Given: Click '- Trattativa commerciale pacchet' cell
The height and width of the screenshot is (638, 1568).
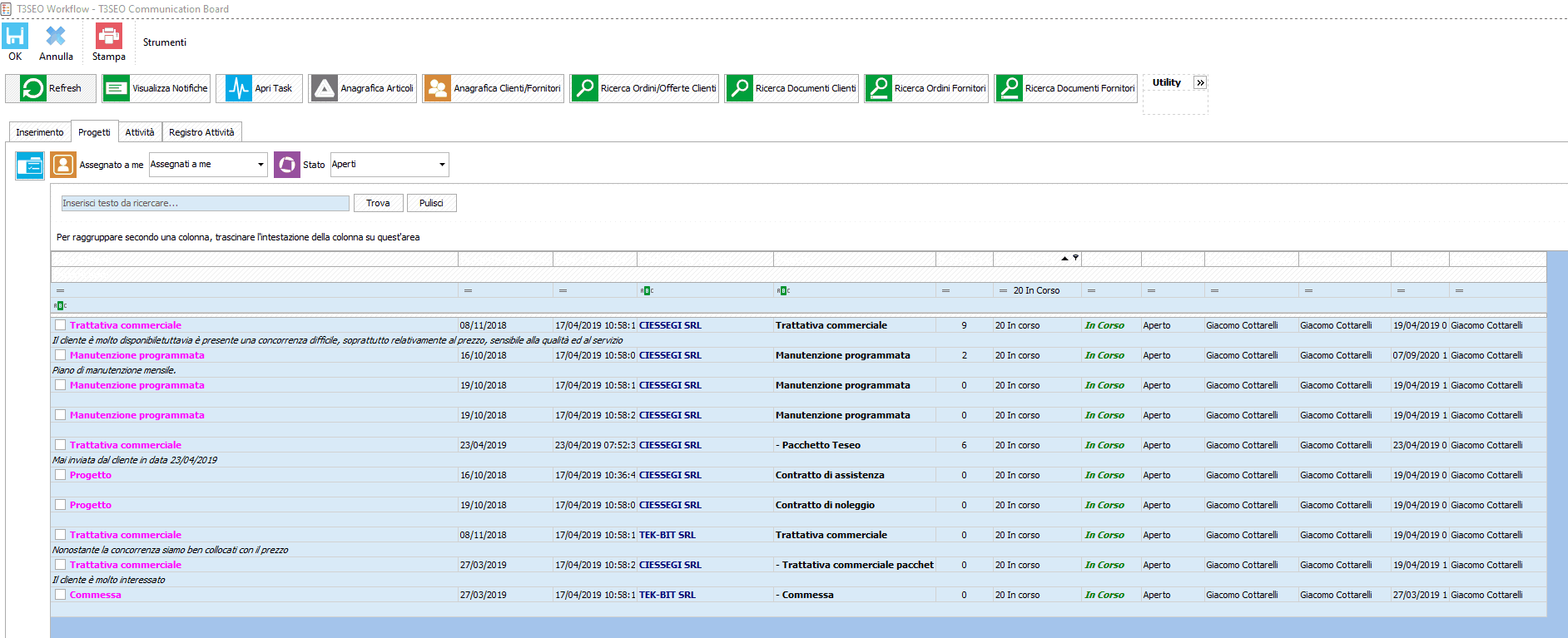Looking at the screenshot, I should click(x=855, y=565).
